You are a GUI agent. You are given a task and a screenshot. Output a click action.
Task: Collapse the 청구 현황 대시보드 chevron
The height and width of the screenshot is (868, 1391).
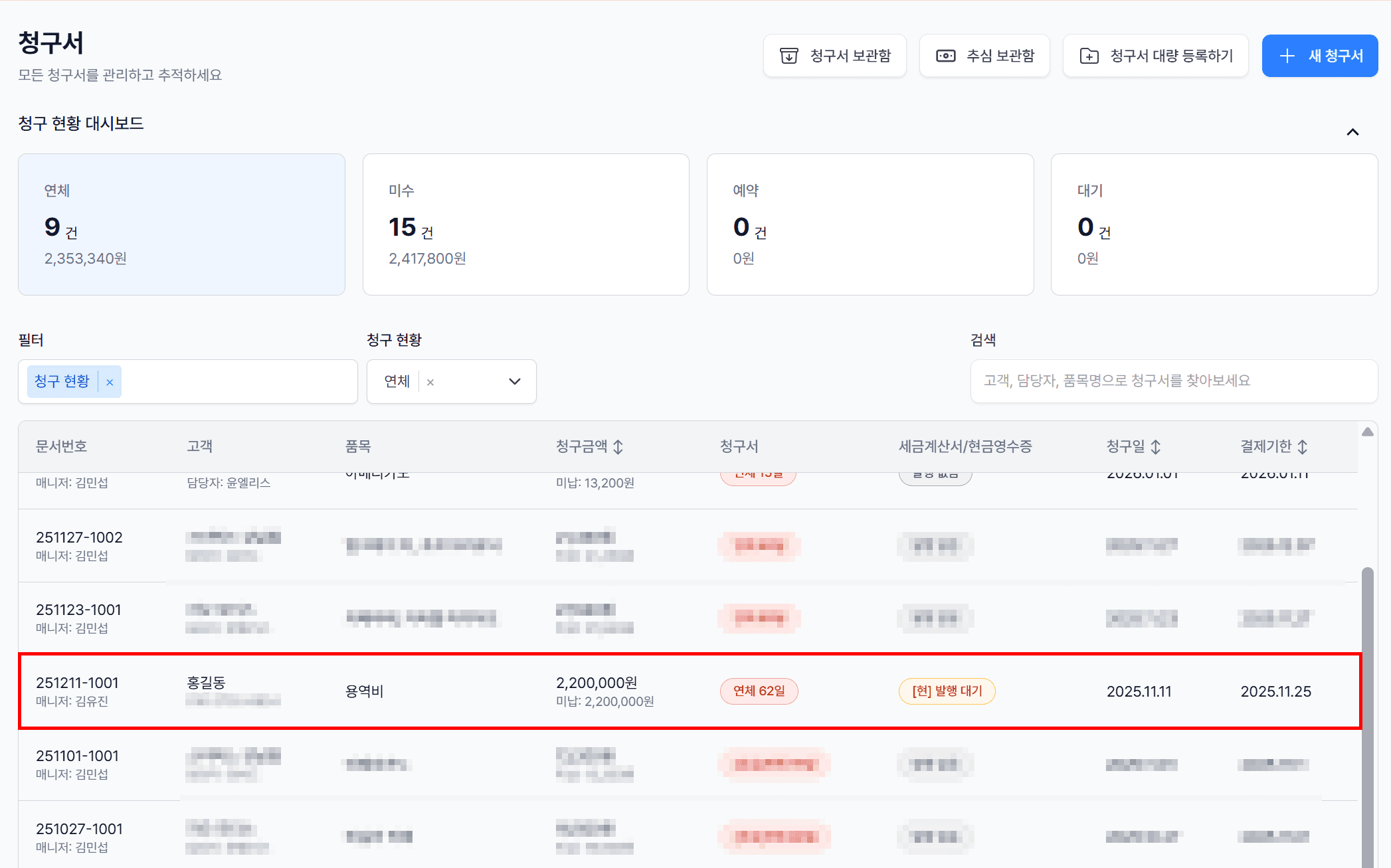1352,132
